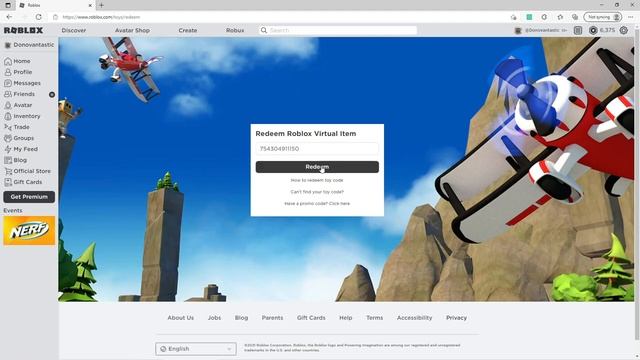Viewport: 640px width, 360px height.
Task: Click the browser tab actions icon
Action: tap(8, 5)
